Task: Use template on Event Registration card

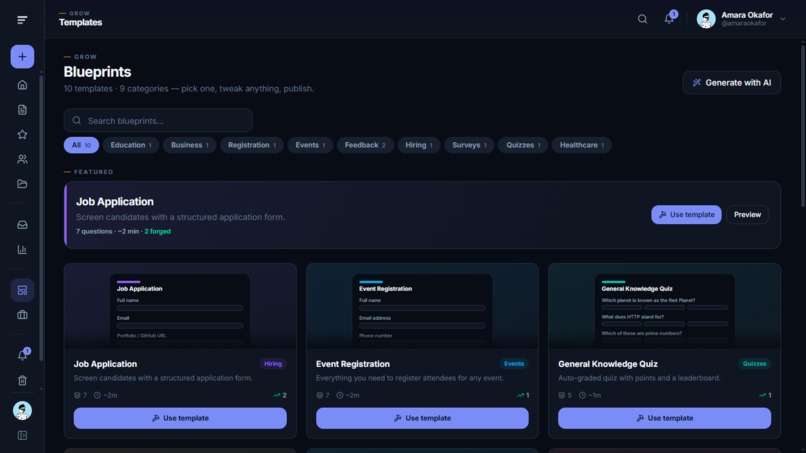Action: [422, 418]
